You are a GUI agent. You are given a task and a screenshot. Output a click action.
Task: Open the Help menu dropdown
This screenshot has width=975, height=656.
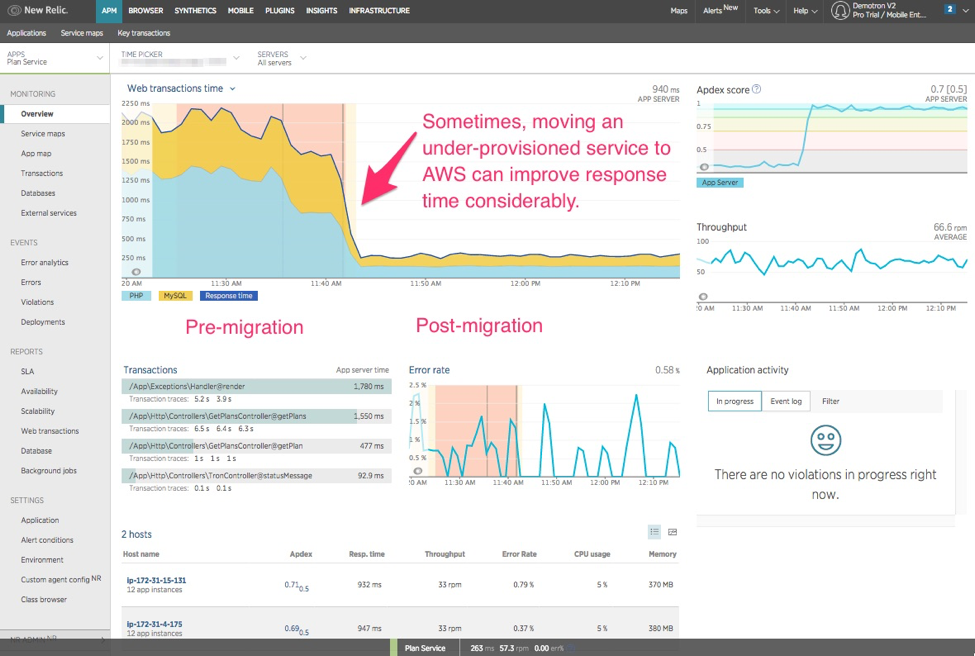pyautogui.click(x=805, y=11)
